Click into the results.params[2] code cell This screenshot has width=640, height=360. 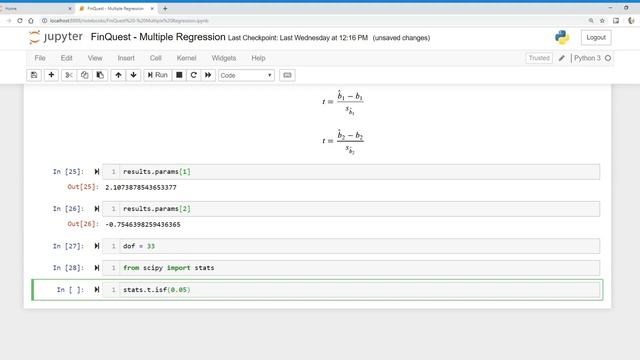(351, 209)
